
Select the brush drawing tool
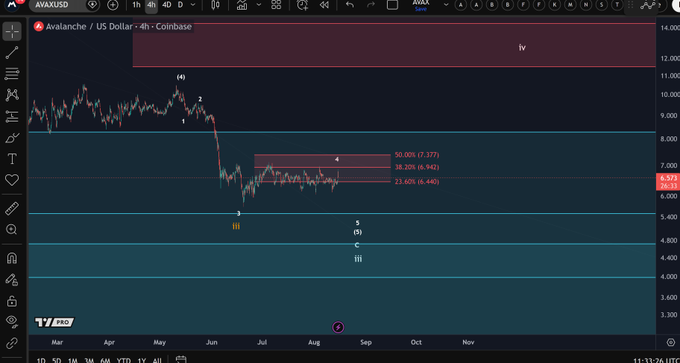[x=12, y=138]
